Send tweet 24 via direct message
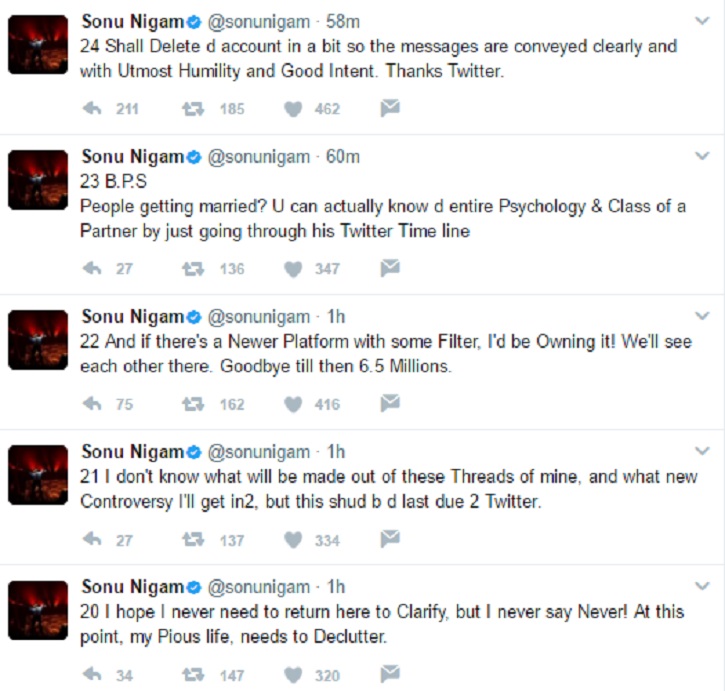The height and width of the screenshot is (691, 725). pos(390,108)
